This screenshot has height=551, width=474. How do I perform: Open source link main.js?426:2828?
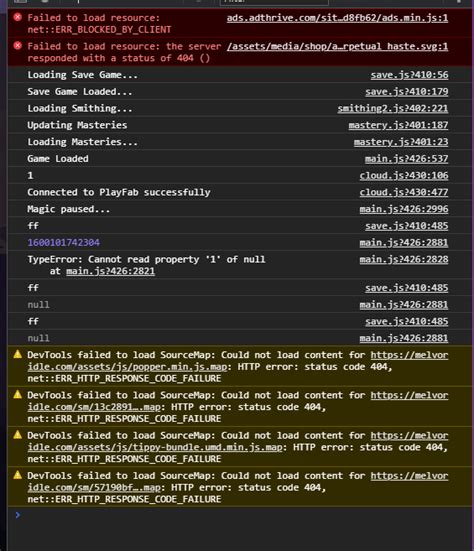point(404,259)
